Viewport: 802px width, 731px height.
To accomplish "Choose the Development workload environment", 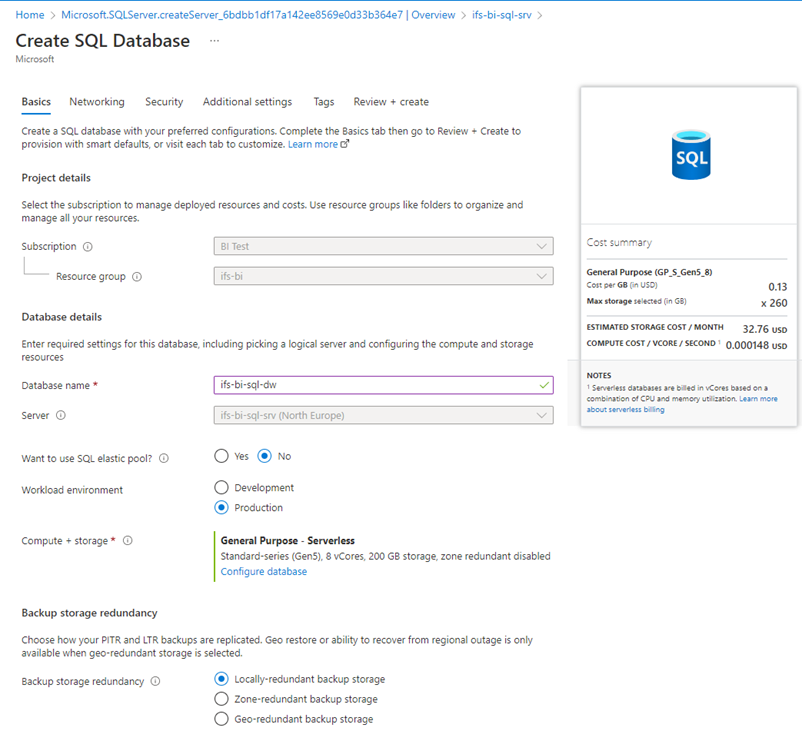I will [221, 487].
